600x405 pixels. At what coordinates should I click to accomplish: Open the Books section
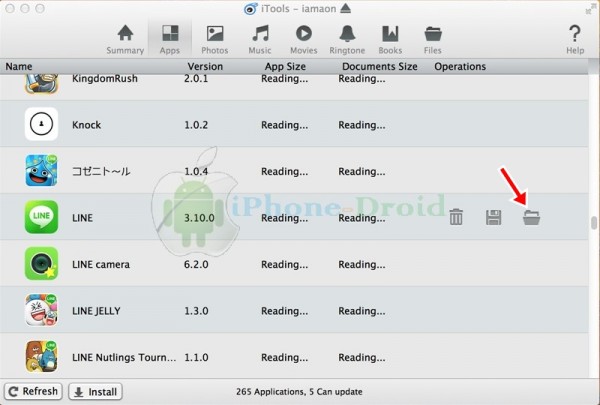tap(390, 39)
